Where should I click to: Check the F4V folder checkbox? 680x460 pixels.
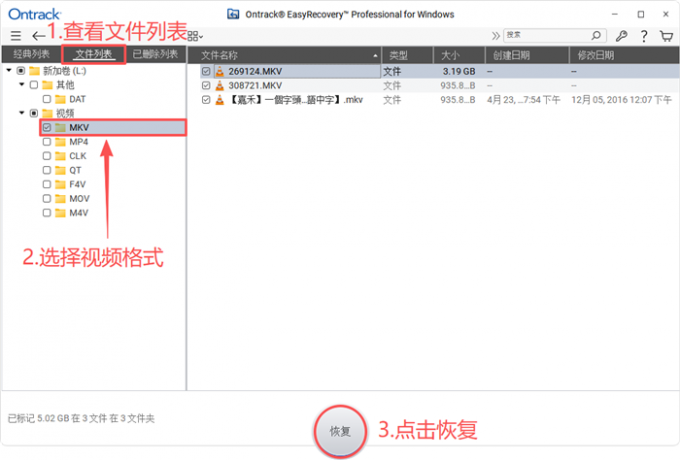point(47,184)
